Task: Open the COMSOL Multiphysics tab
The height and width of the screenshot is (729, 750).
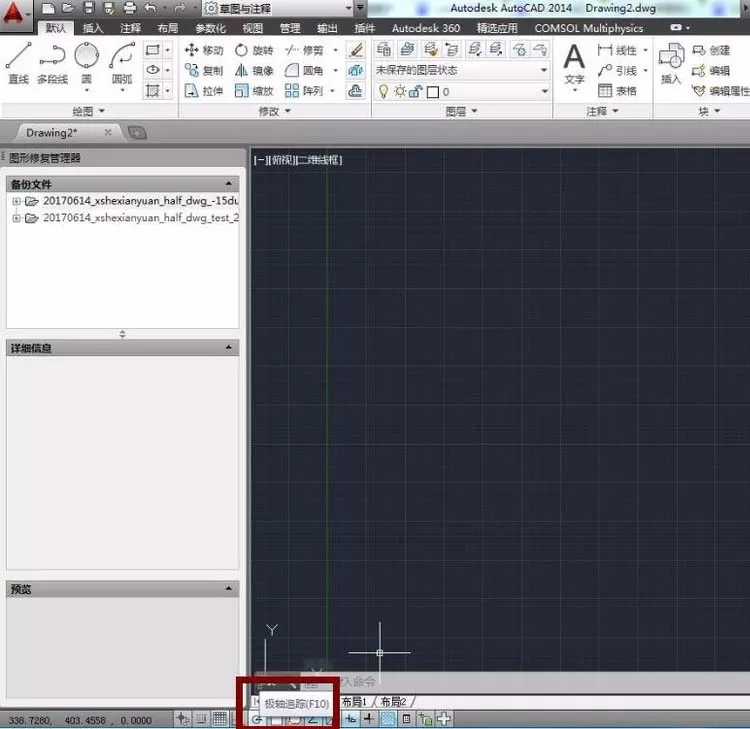Action: coord(589,28)
